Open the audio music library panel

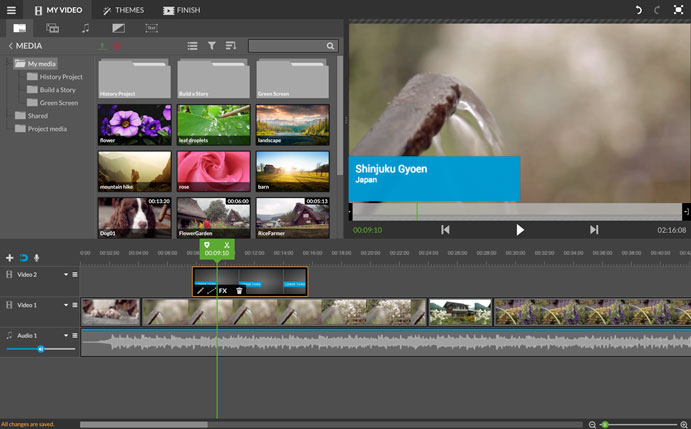click(85, 28)
